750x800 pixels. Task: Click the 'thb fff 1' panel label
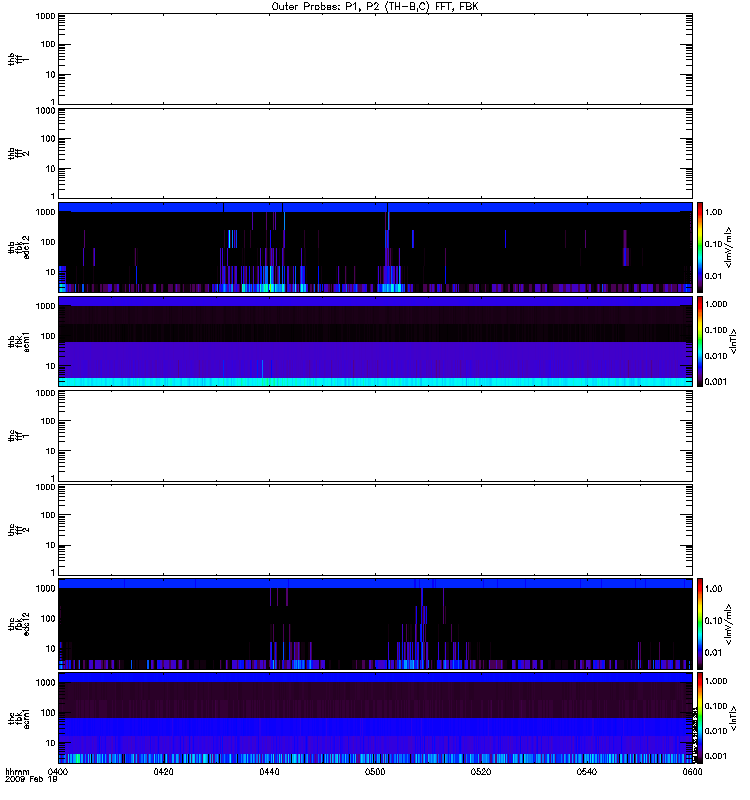[18, 59]
